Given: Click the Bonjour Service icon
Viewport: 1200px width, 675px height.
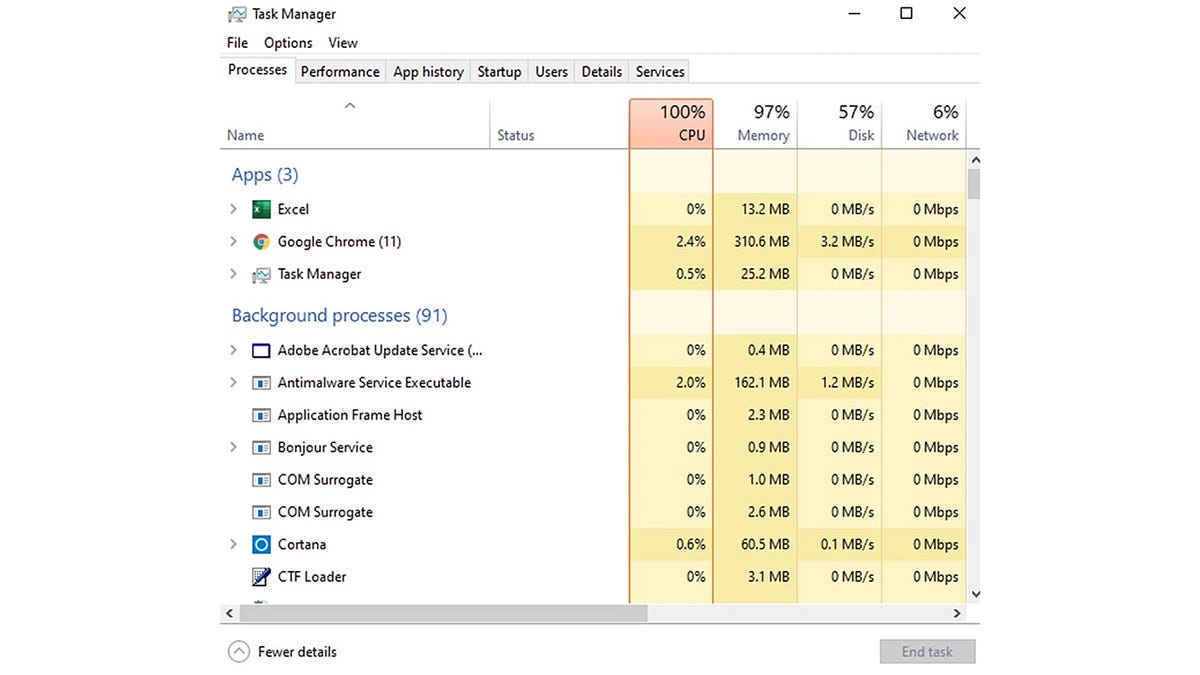Looking at the screenshot, I should (x=261, y=447).
